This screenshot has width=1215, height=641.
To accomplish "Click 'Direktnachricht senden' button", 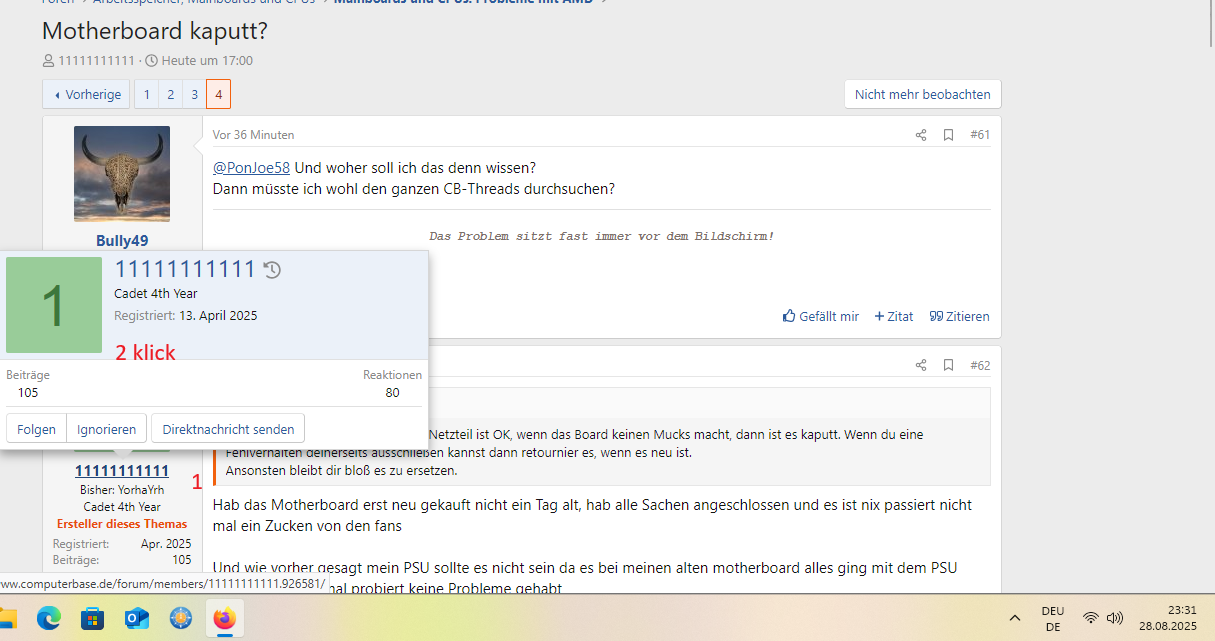I will pos(228,429).
